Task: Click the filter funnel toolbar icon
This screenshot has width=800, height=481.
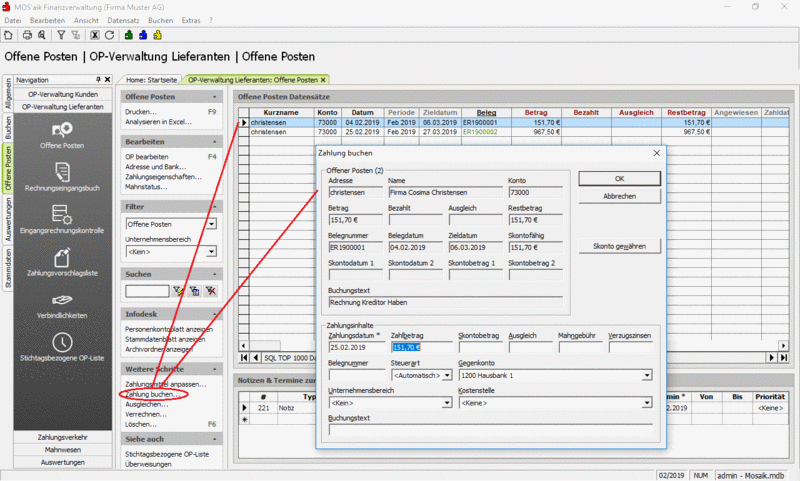Action: click(x=61, y=35)
